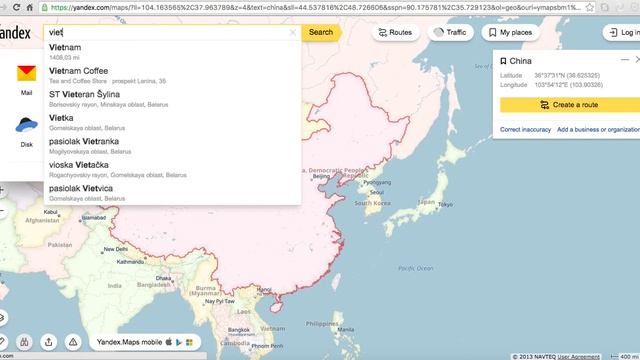Select pasiolak Vietvica suggestion
This screenshot has width=640, height=360.
[x=173, y=193]
